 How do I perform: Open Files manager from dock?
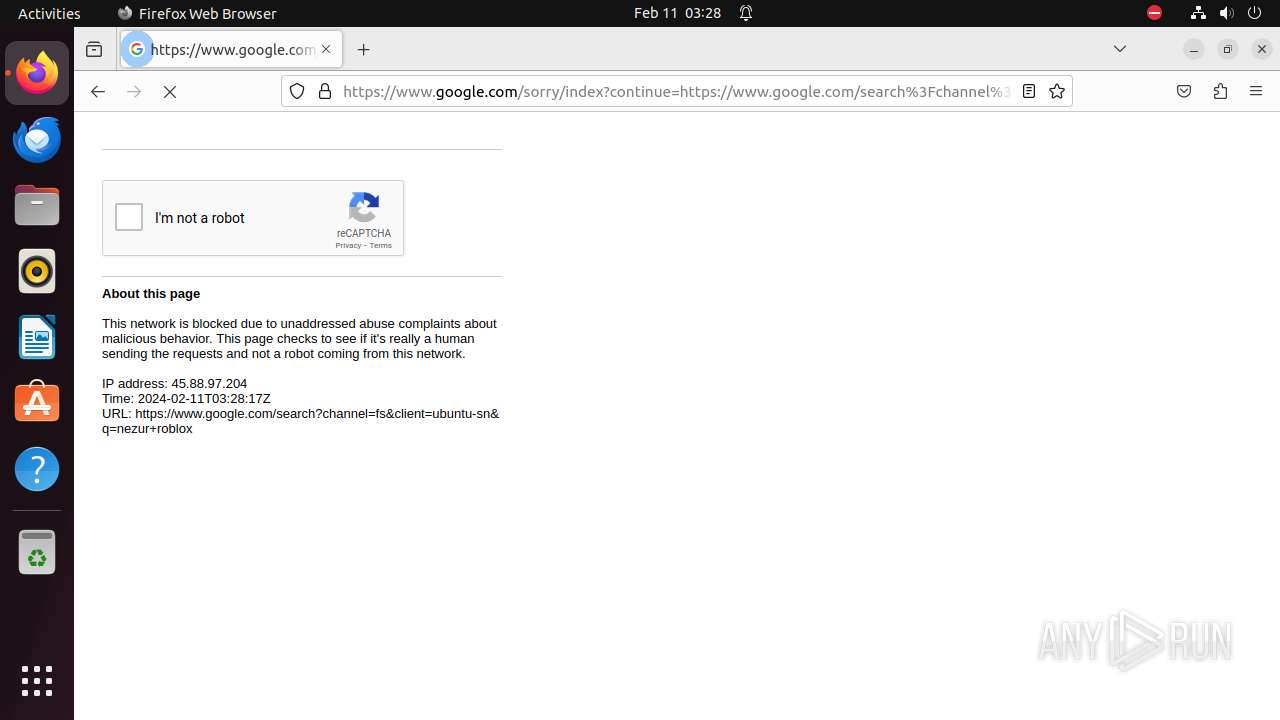tap(37, 205)
